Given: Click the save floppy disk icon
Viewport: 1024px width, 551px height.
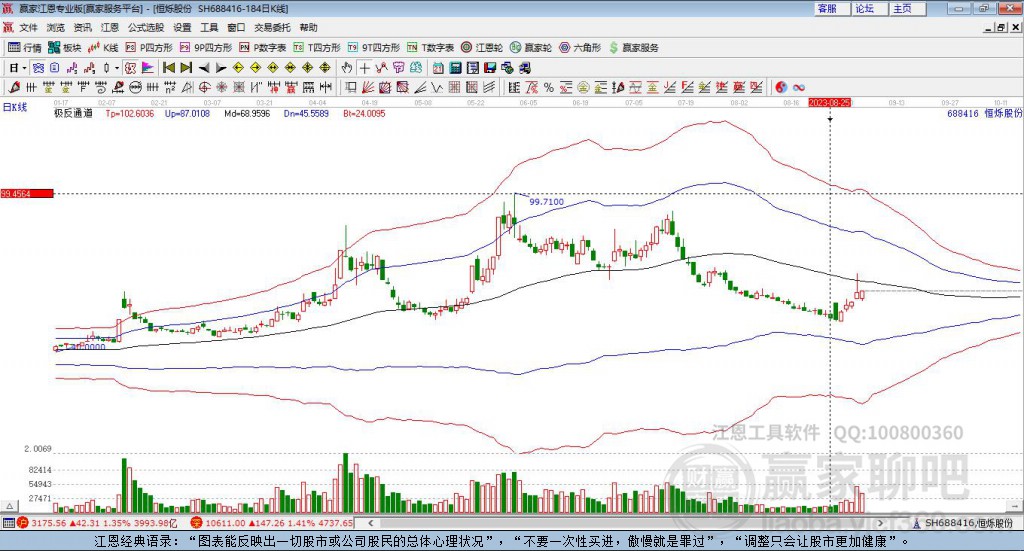Looking at the screenshot, I should point(490,68).
